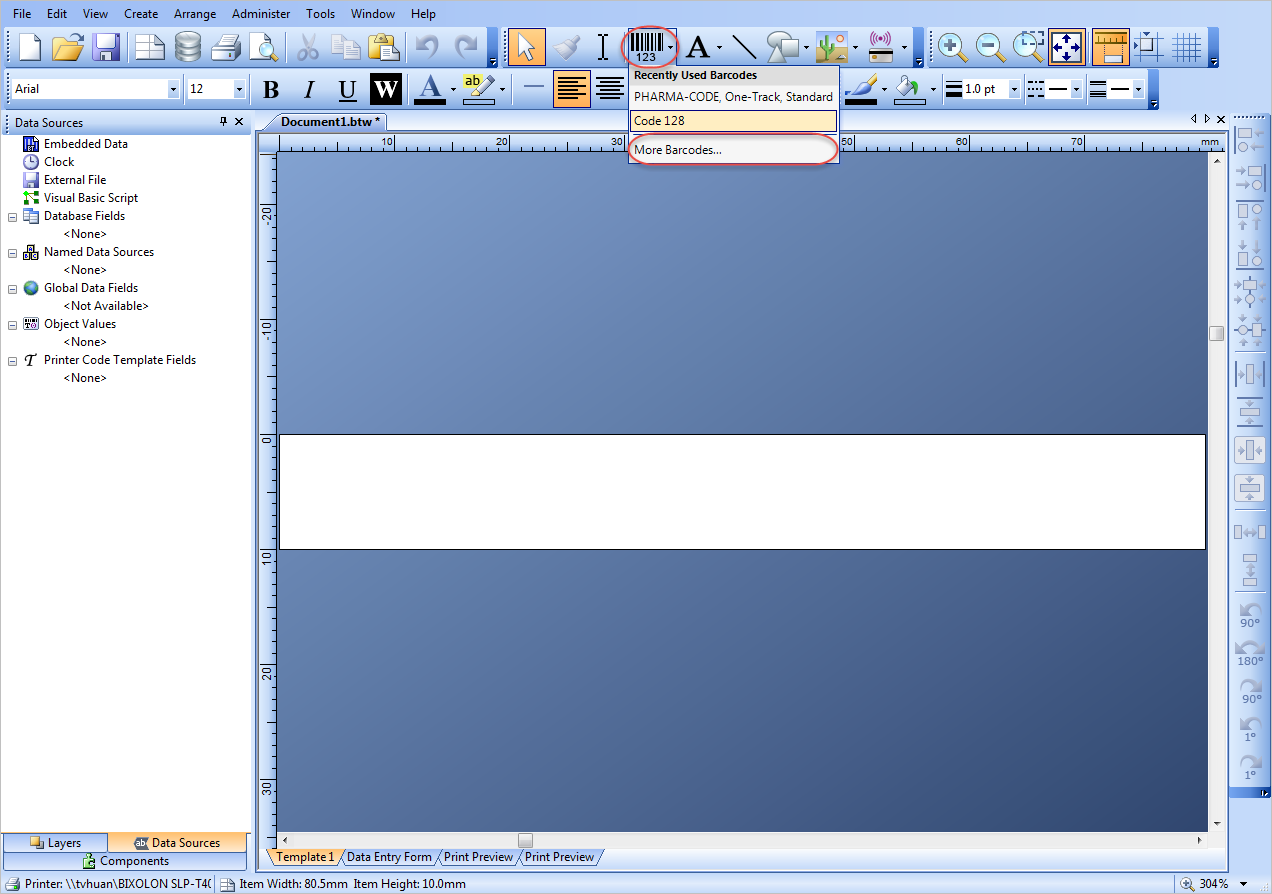This screenshot has height=894, width=1272.
Task: Select Visual Basic Script data source
Action: click(91, 198)
